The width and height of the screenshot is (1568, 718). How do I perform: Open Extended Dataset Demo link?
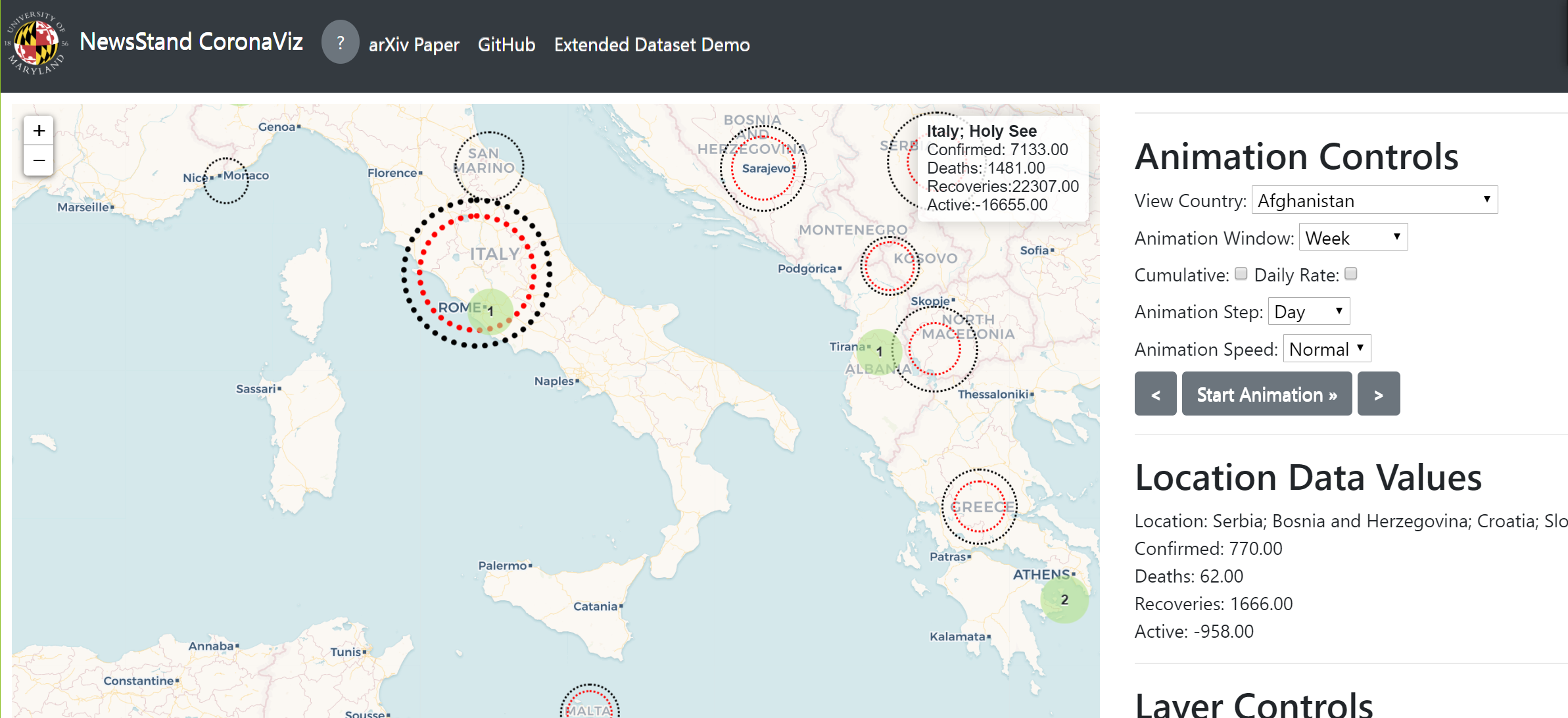652,45
